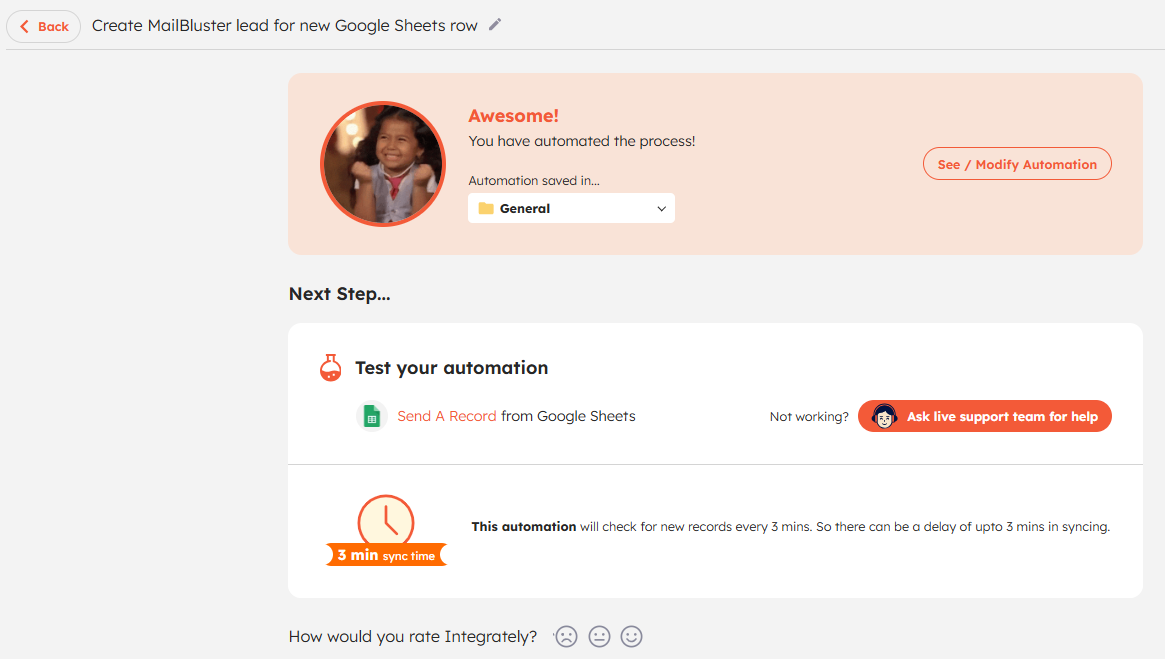The height and width of the screenshot is (659, 1165).
Task: Click the Not working? text
Action: pos(808,417)
